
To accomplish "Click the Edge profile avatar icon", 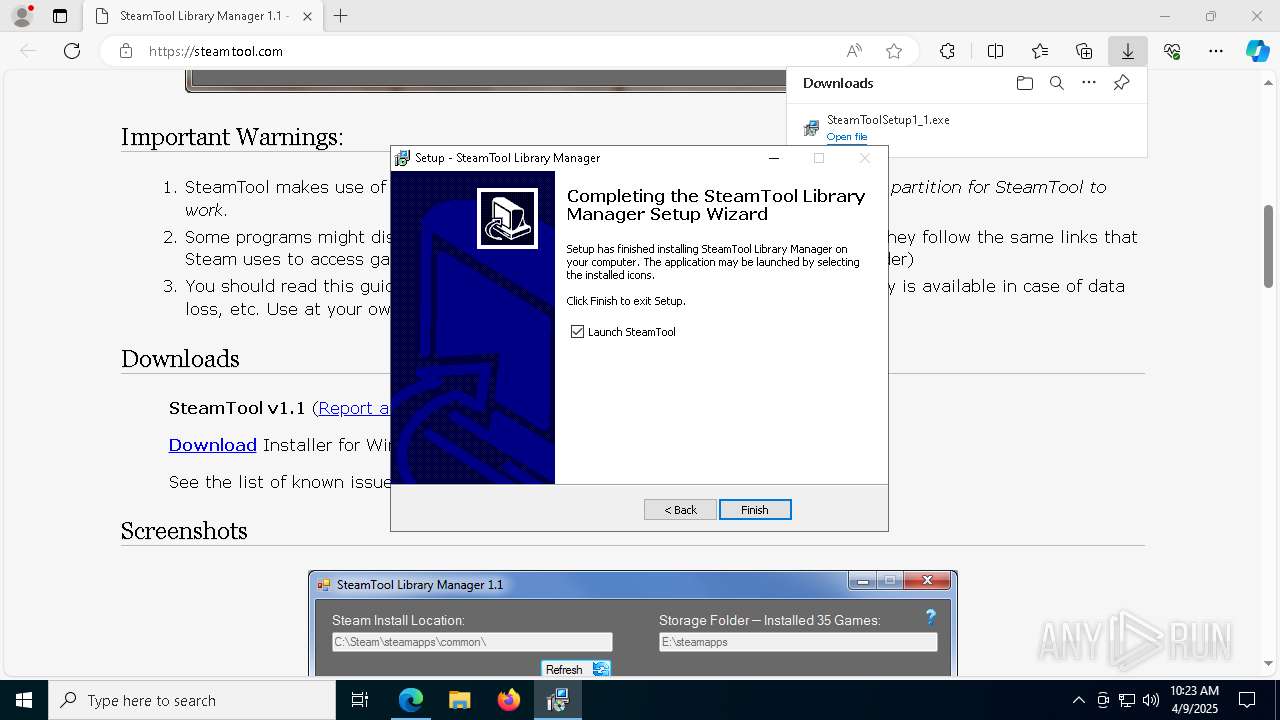I will tap(21, 16).
